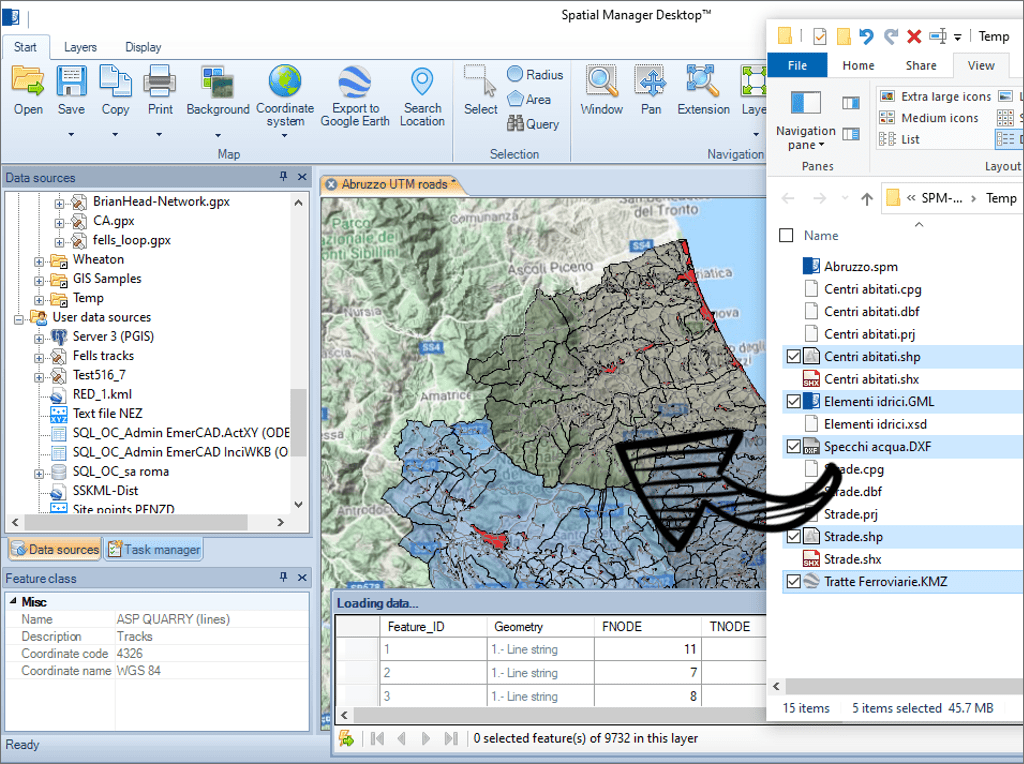The height and width of the screenshot is (764, 1024).
Task: Open the Save dropdown arrow
Action: click(71, 135)
